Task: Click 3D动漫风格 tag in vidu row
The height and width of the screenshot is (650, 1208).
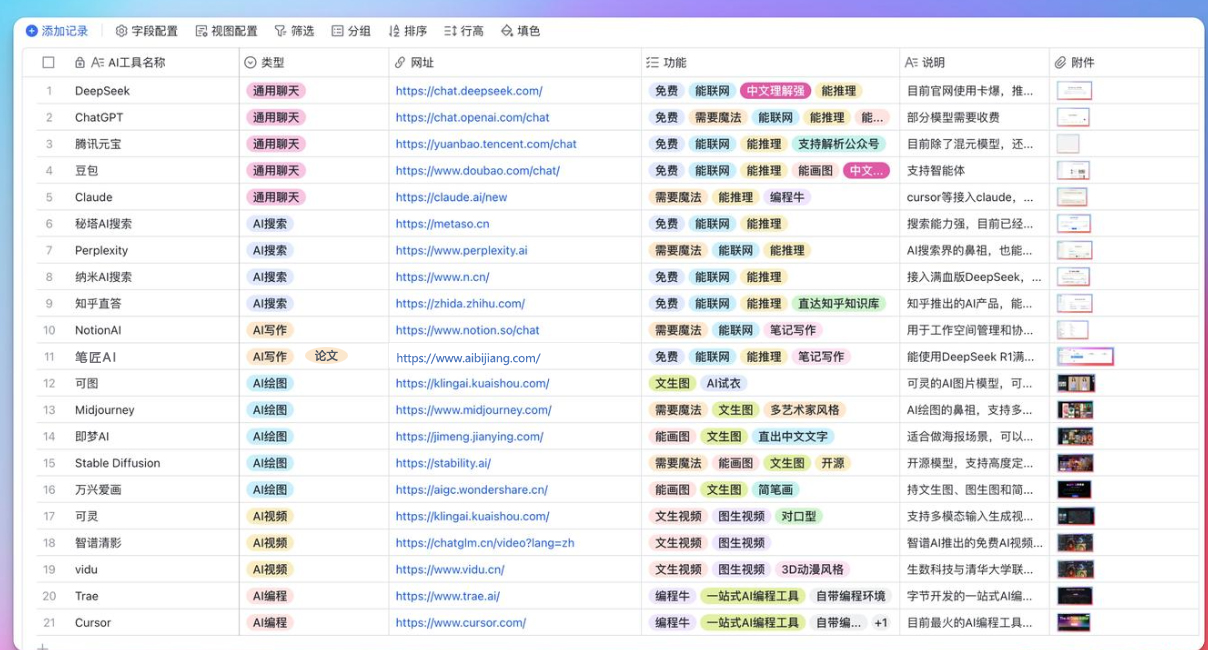Action: (812, 569)
